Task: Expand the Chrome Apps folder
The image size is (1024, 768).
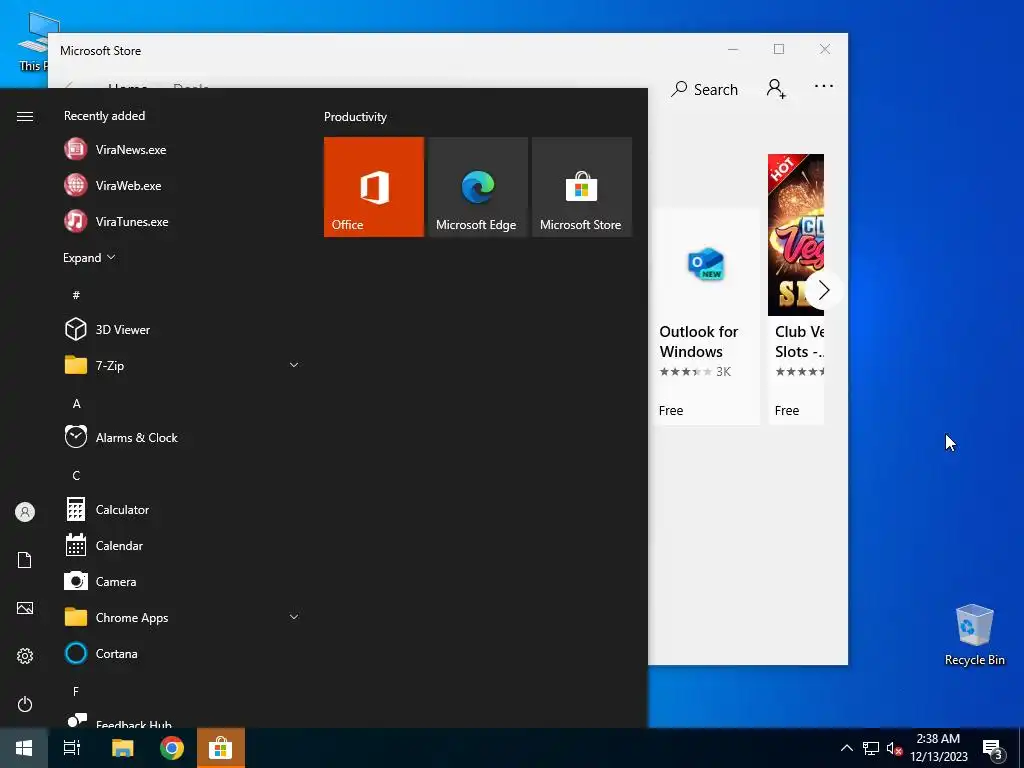Action: pyautogui.click(x=180, y=617)
